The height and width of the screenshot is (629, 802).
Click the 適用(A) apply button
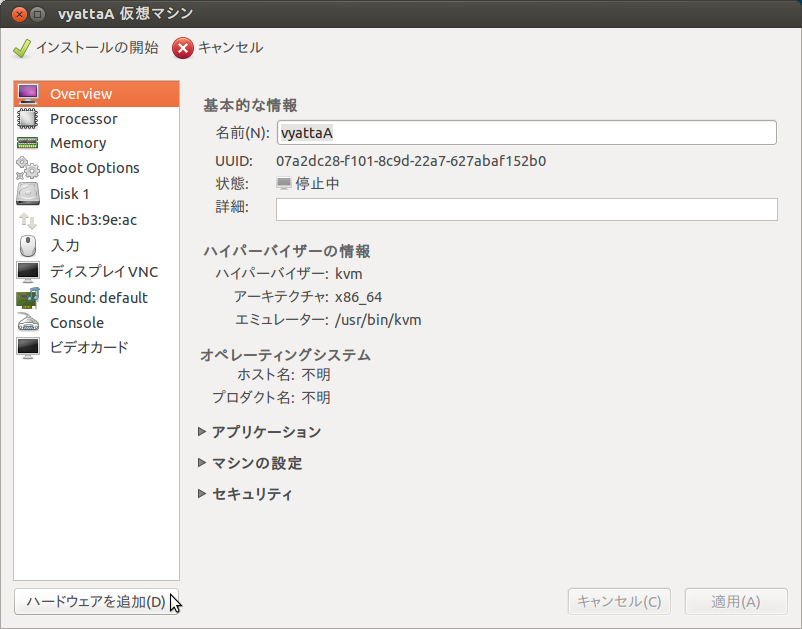pos(735,602)
